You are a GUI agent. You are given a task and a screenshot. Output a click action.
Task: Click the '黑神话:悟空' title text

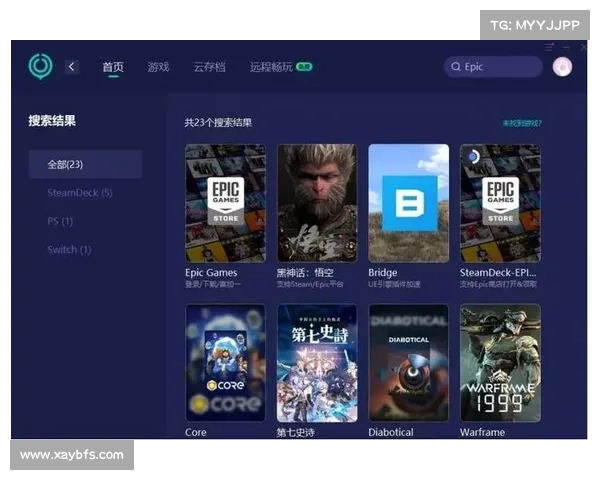click(305, 273)
